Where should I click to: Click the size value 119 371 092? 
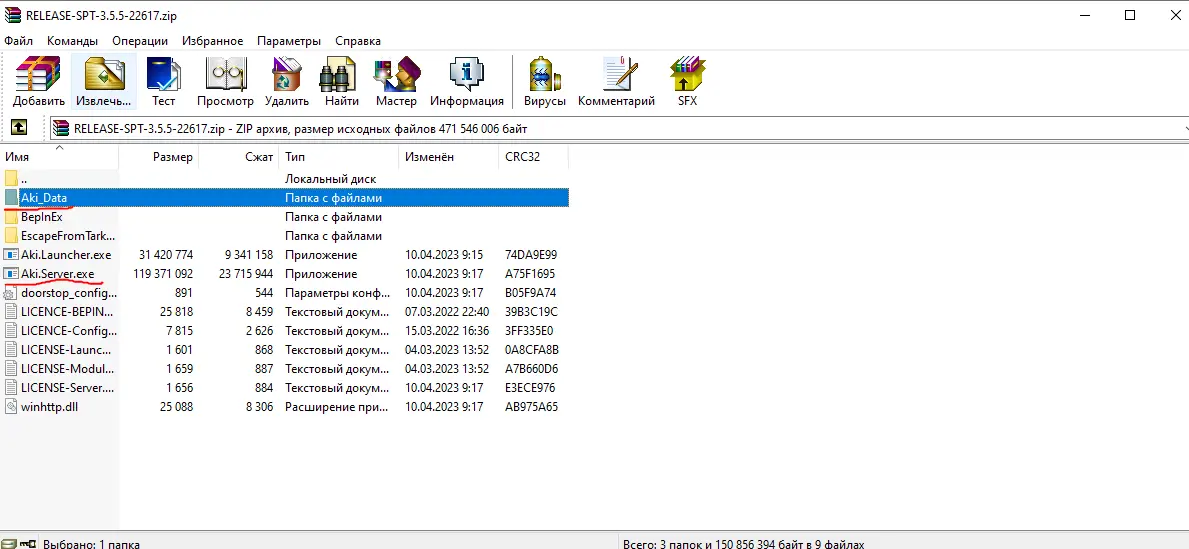click(163, 274)
